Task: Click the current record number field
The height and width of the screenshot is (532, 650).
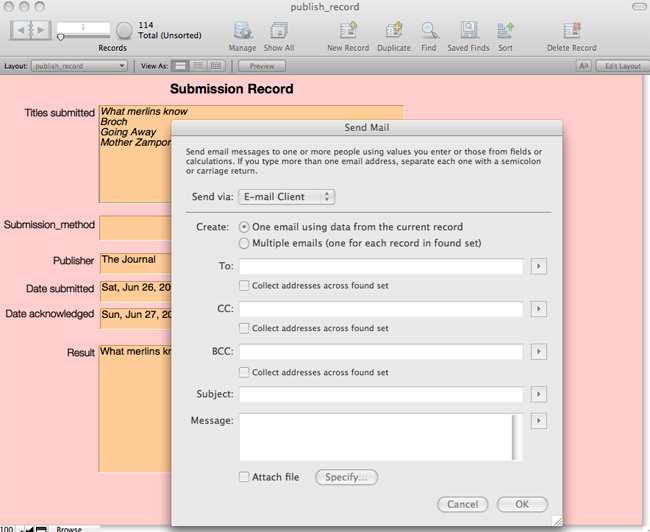Action: click(x=83, y=27)
